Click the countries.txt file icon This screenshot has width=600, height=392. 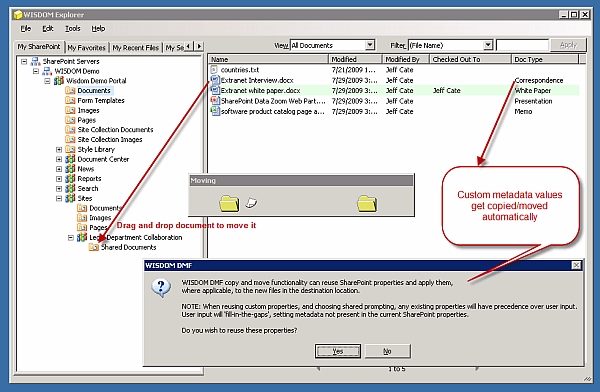tap(214, 70)
